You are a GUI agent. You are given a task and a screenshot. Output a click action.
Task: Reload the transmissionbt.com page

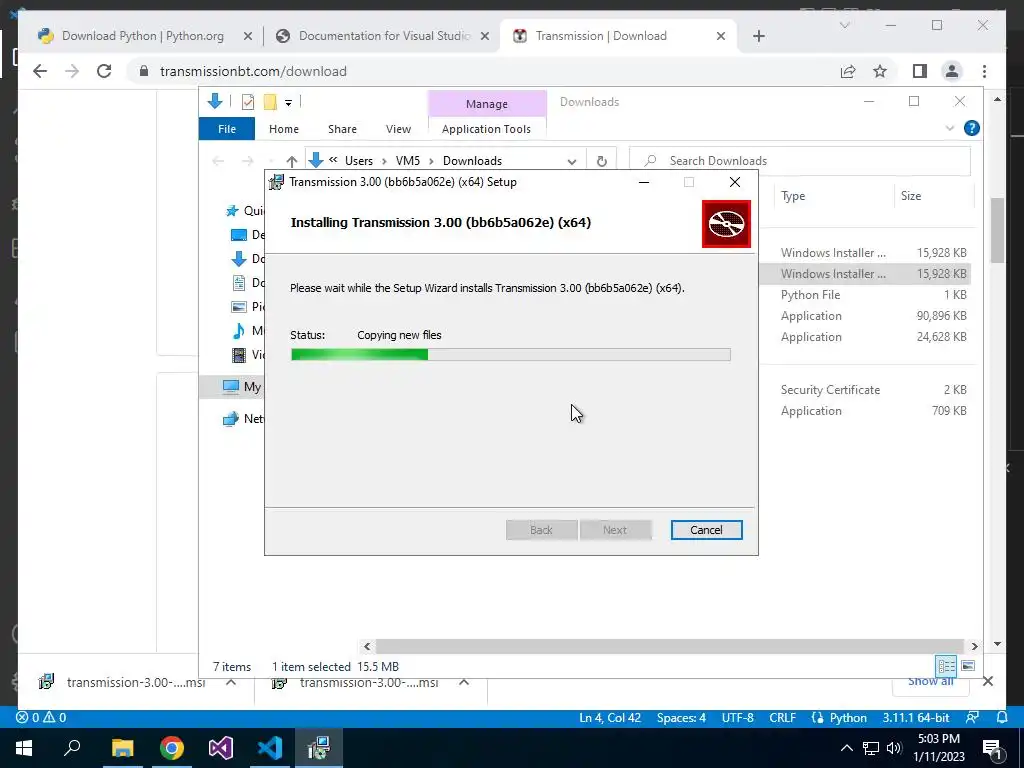click(104, 71)
